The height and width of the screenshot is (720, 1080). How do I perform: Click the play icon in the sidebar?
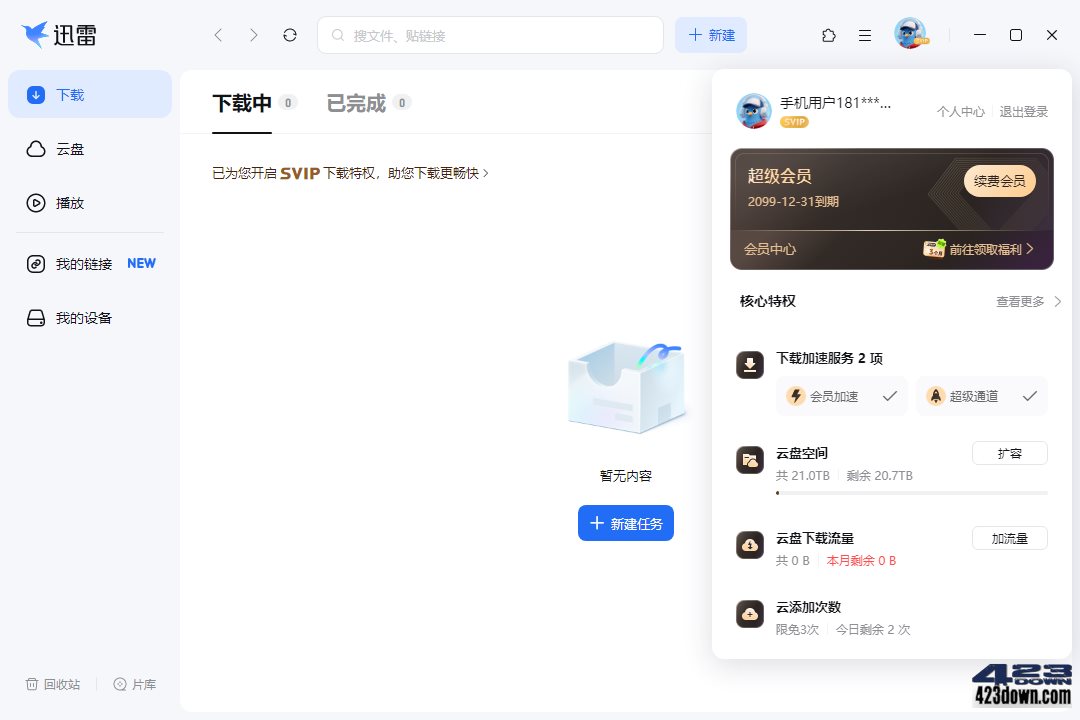36,203
